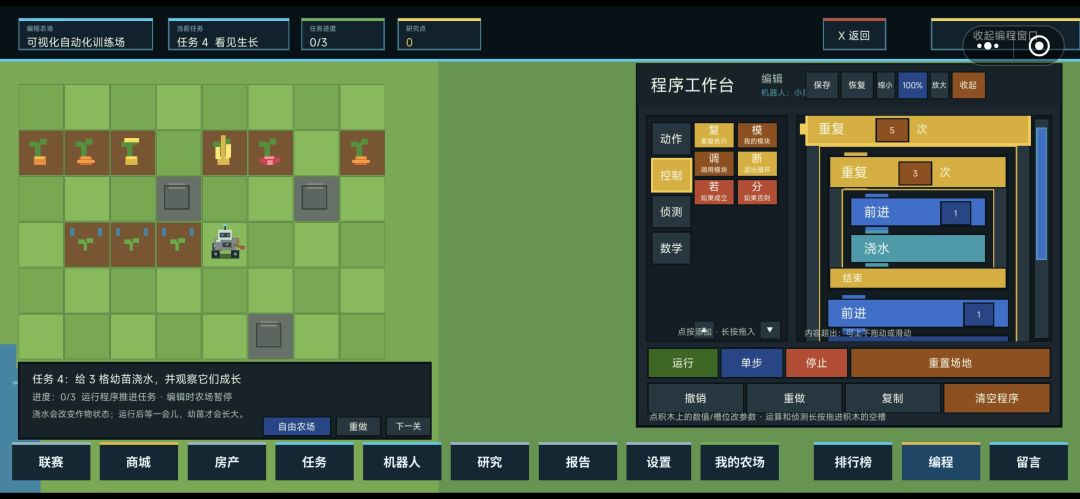Select the 断 exit-loop block

(757, 163)
